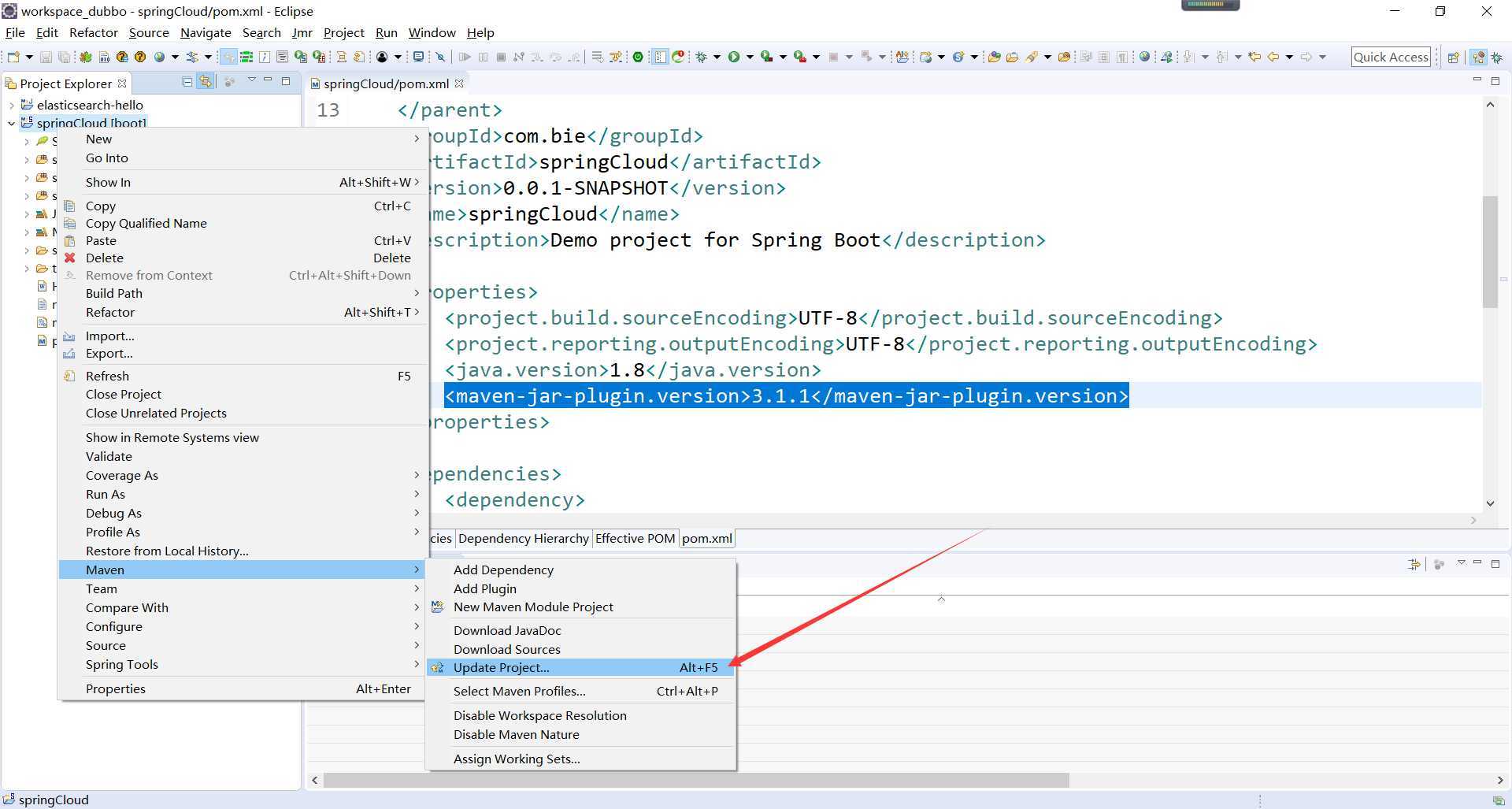Click the green Run toolbar button
The width and height of the screenshot is (1512, 809).
click(x=734, y=57)
